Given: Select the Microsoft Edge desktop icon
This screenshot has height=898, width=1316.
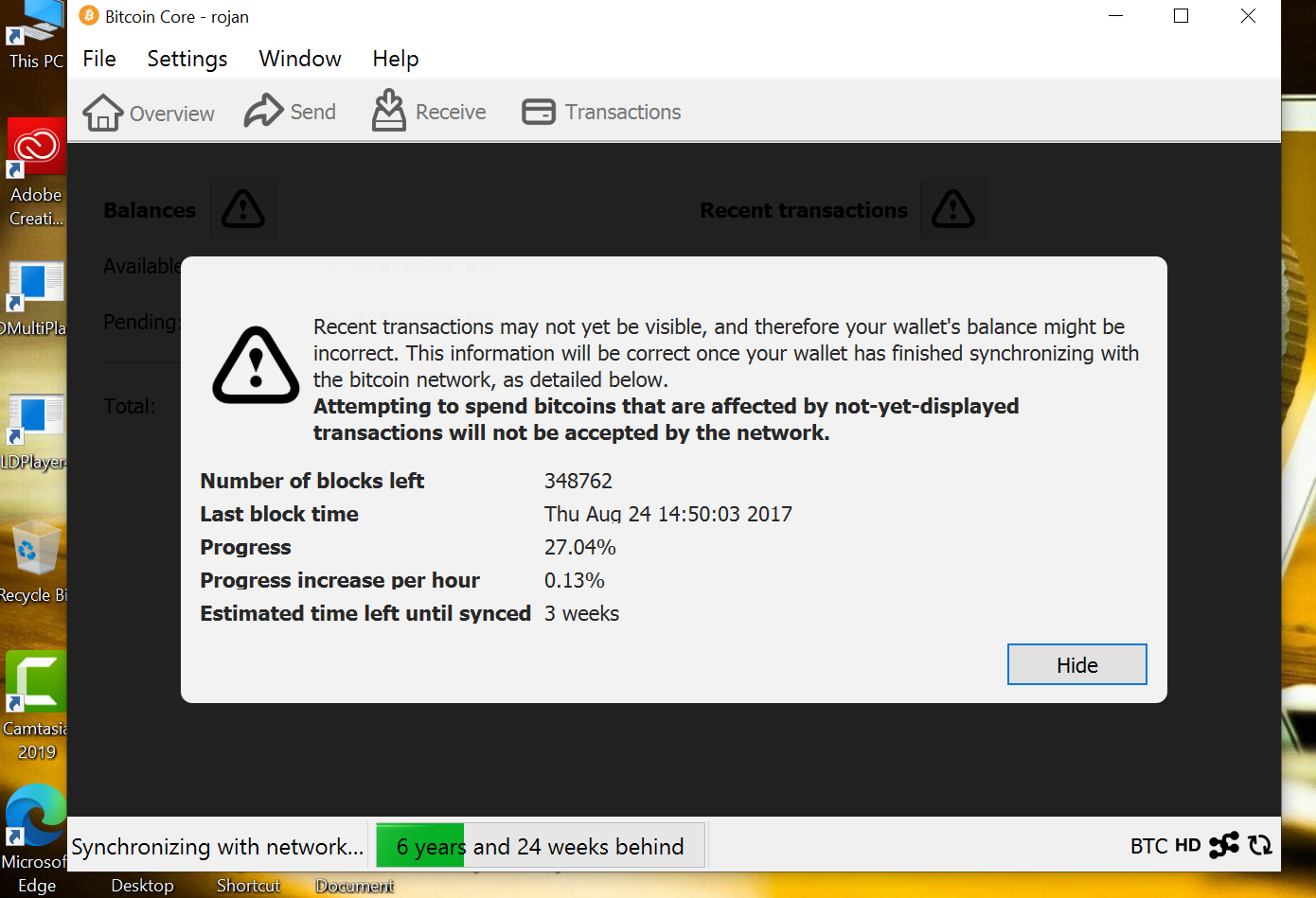Looking at the screenshot, I should click(x=36, y=838).
